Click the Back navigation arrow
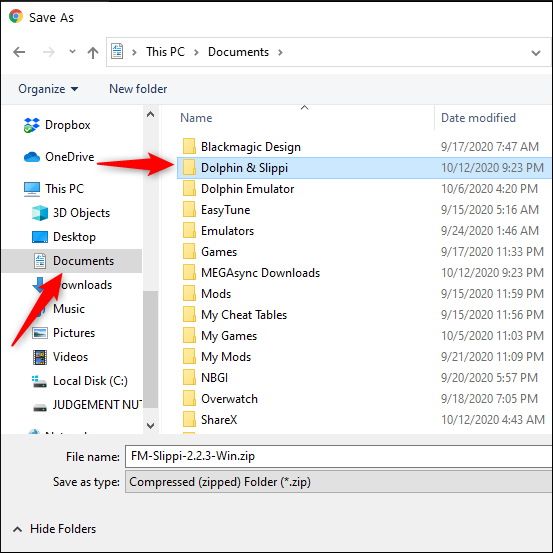 [x=19, y=52]
